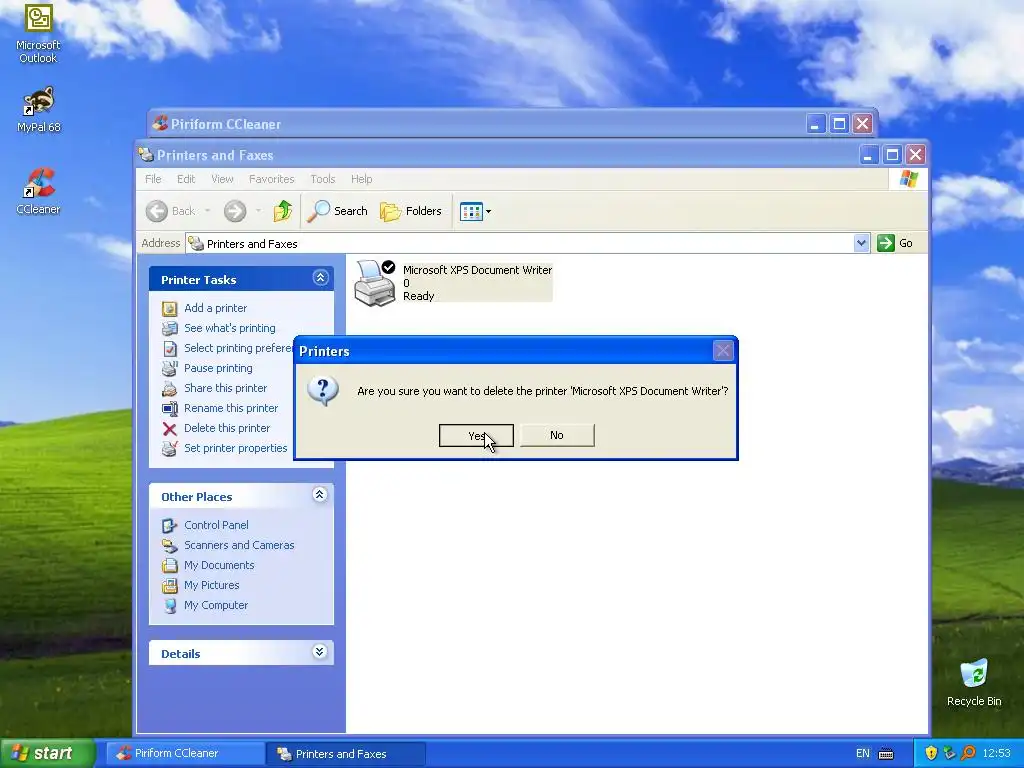
Task: Click the 12:53 taskbar clock
Action: point(997,753)
